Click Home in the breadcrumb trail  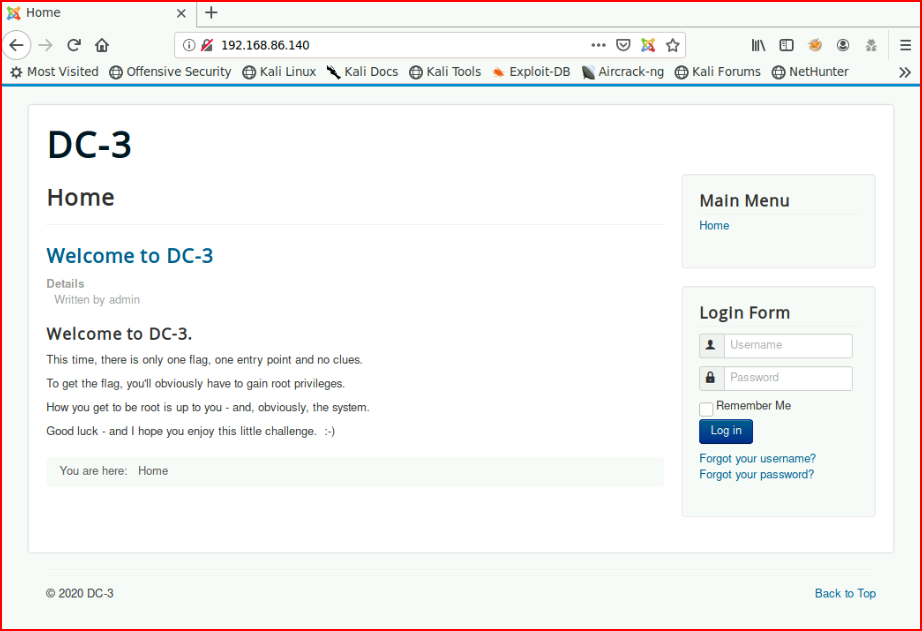pyautogui.click(x=153, y=470)
